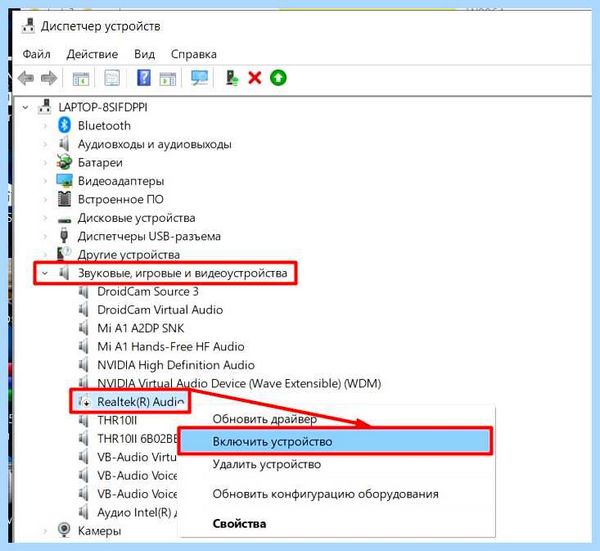Select the Аудио Intel(R) device row
The width and height of the screenshot is (600, 551).
[137, 512]
